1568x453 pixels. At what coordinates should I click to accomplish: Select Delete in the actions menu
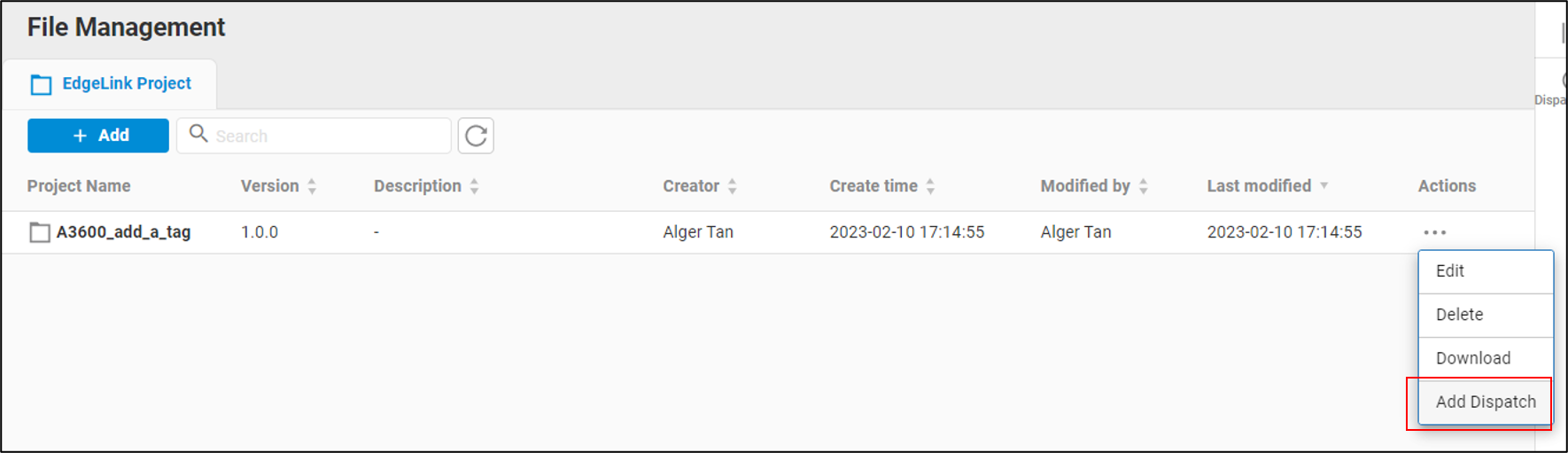pos(1459,315)
